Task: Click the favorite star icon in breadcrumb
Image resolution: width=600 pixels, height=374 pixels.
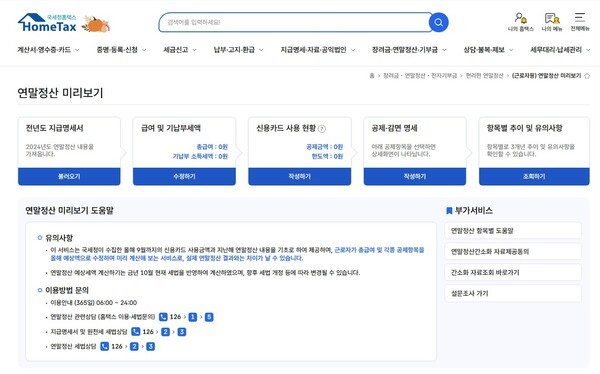Action: [587, 76]
